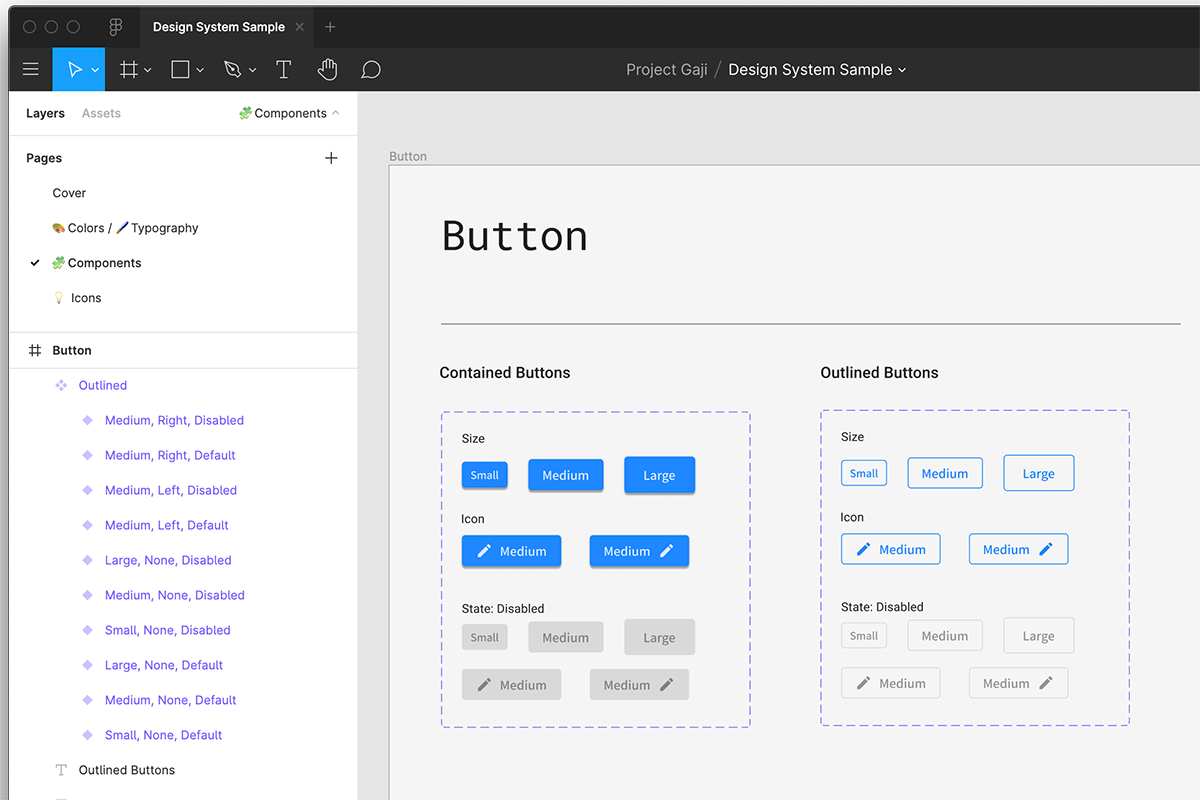Click outlined blue Medium button, left pencil
Image resolution: width=1200 pixels, height=800 pixels.
click(x=890, y=549)
